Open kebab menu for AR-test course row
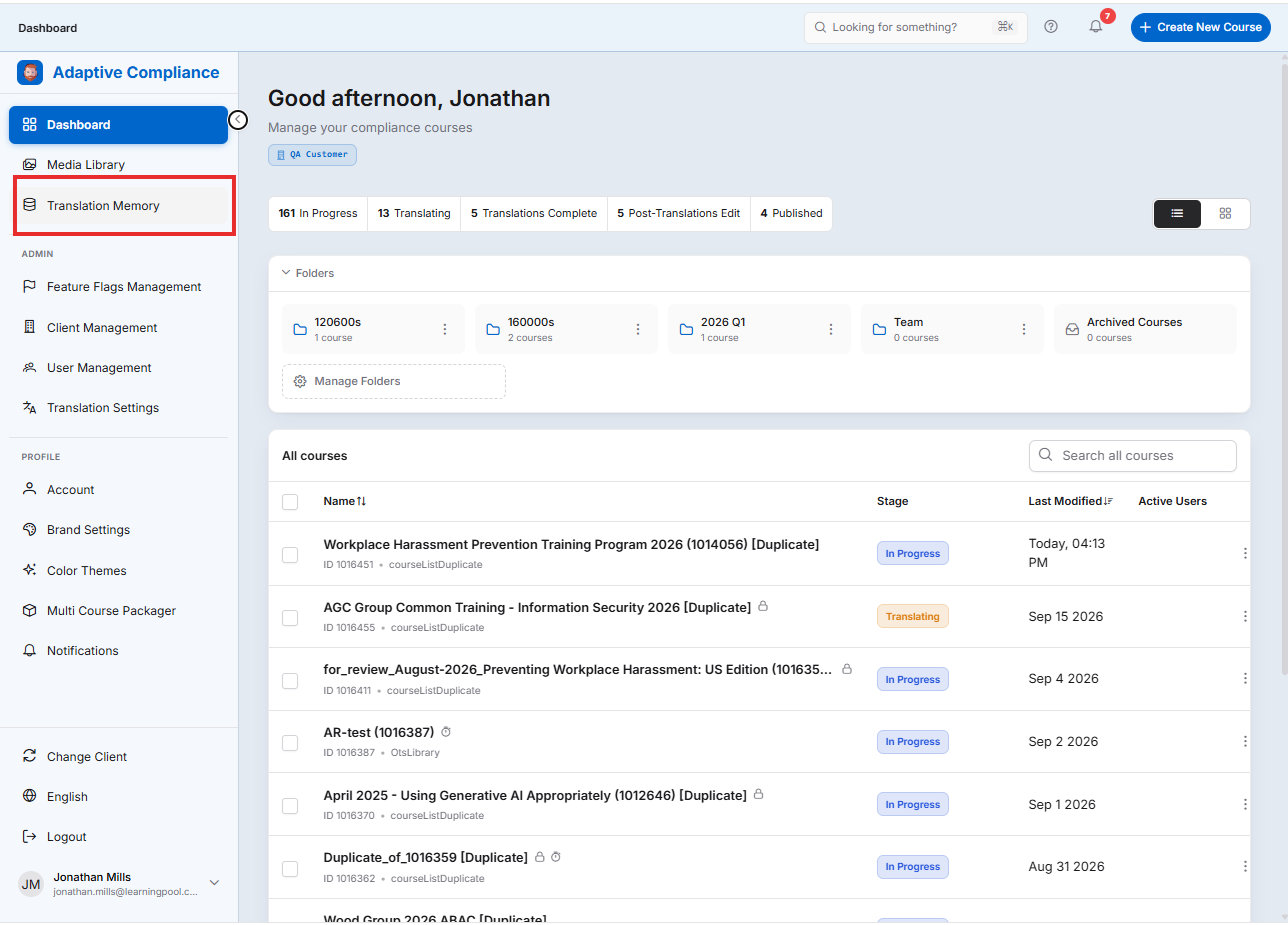The width and height of the screenshot is (1288, 925). 1245,741
